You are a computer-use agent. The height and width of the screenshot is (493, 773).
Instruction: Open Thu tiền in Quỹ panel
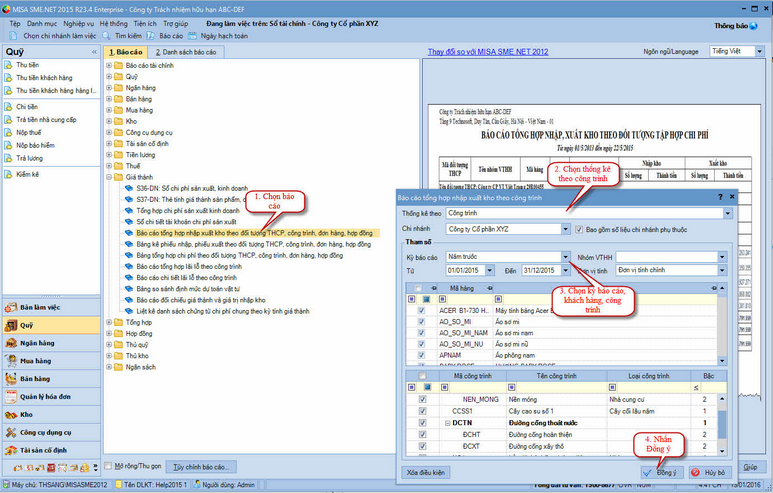click(28, 65)
